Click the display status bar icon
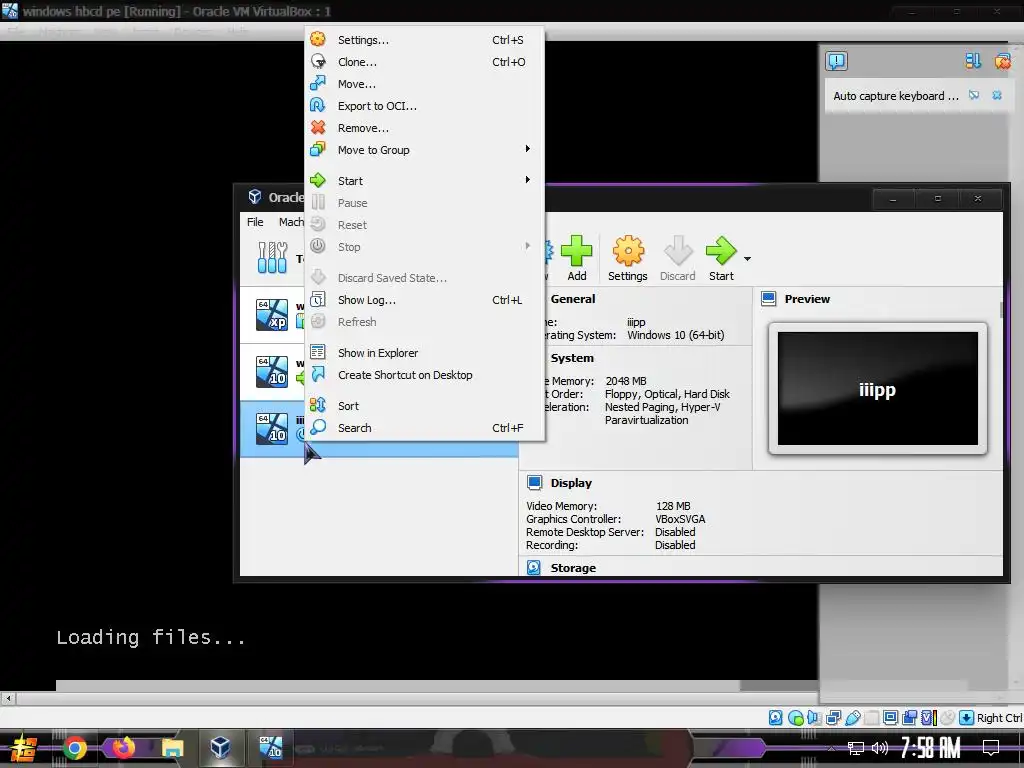This screenshot has width=1024, height=768. [x=890, y=718]
